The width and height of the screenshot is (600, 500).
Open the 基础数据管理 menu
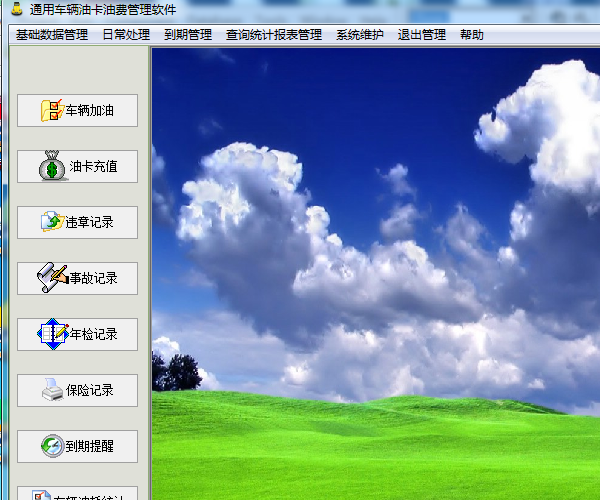pyautogui.click(x=52, y=35)
